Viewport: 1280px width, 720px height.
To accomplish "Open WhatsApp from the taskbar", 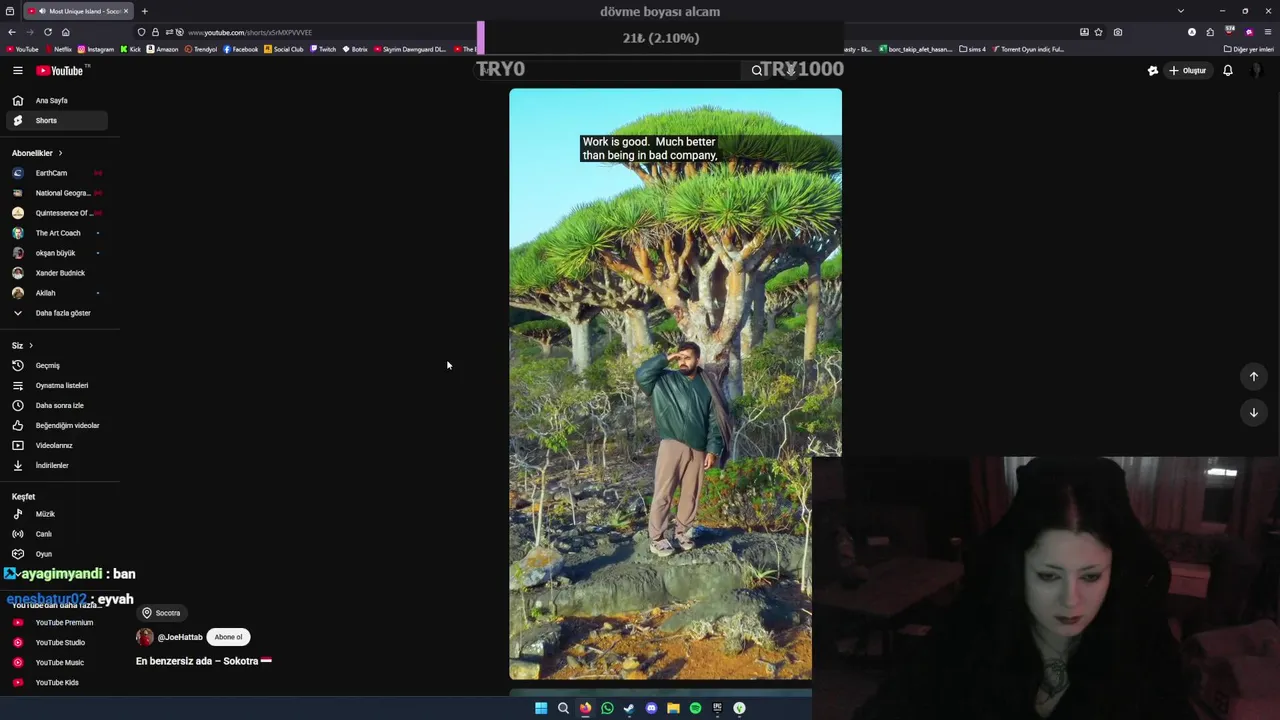I will pyautogui.click(x=607, y=708).
